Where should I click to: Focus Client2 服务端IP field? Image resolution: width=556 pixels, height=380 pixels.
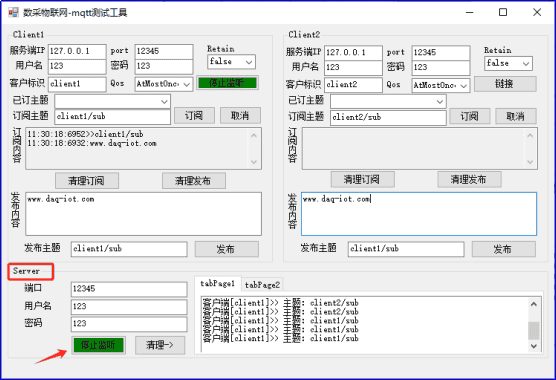coord(353,53)
